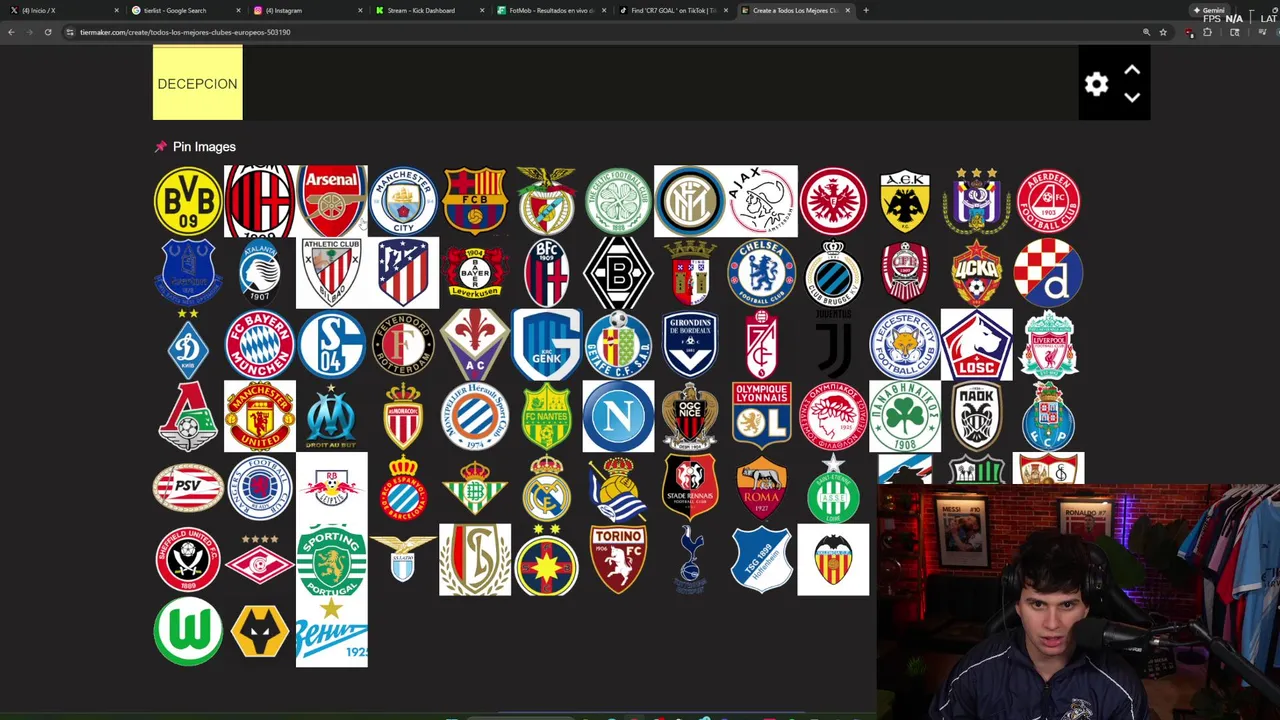
Task: Select the Ajax logo
Action: (762, 201)
